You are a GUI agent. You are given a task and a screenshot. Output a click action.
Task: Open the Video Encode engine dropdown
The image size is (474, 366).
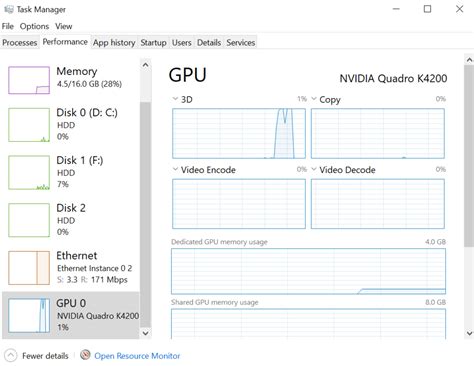(175, 169)
